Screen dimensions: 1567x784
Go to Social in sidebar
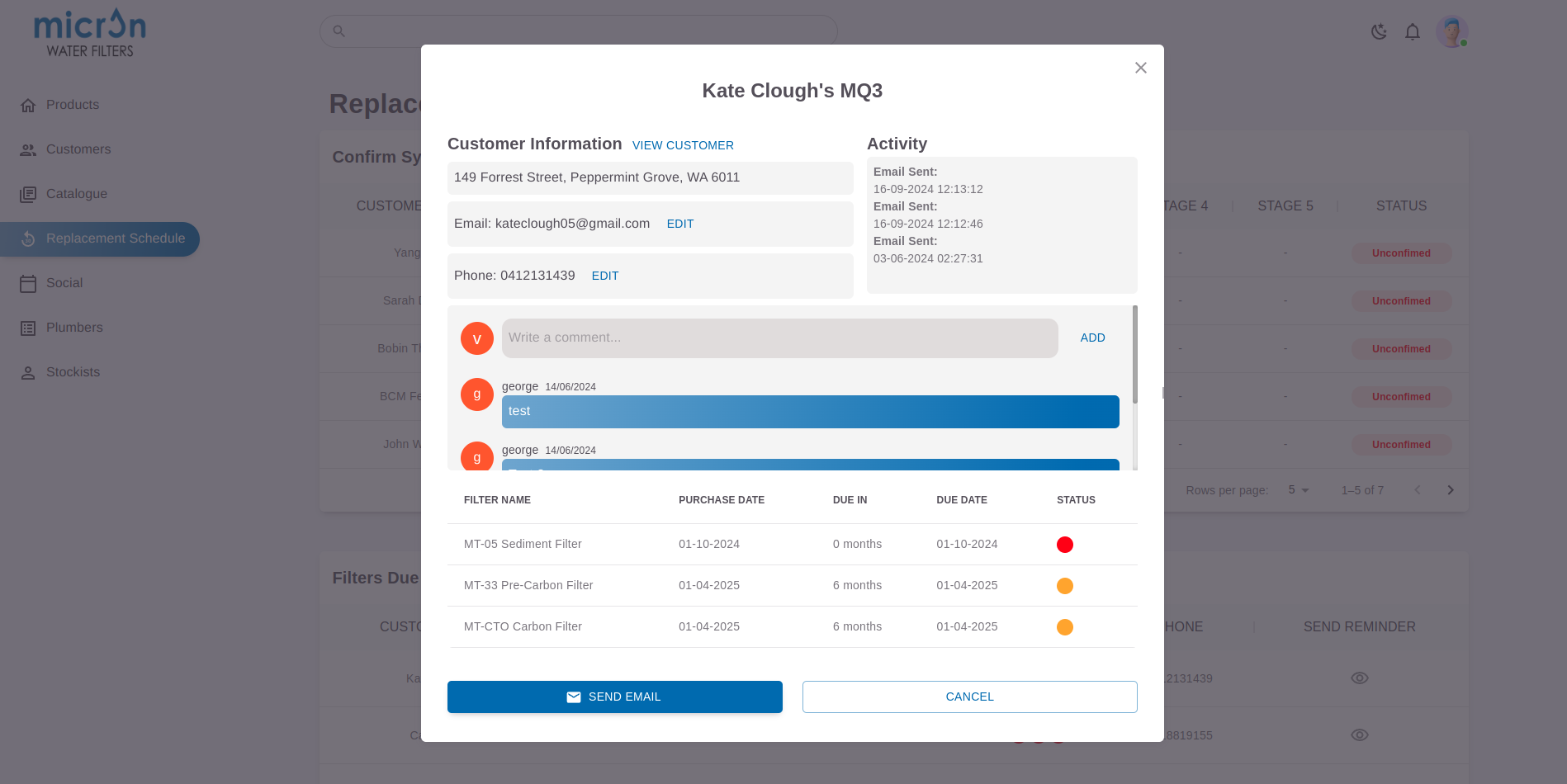pyautogui.click(x=64, y=283)
